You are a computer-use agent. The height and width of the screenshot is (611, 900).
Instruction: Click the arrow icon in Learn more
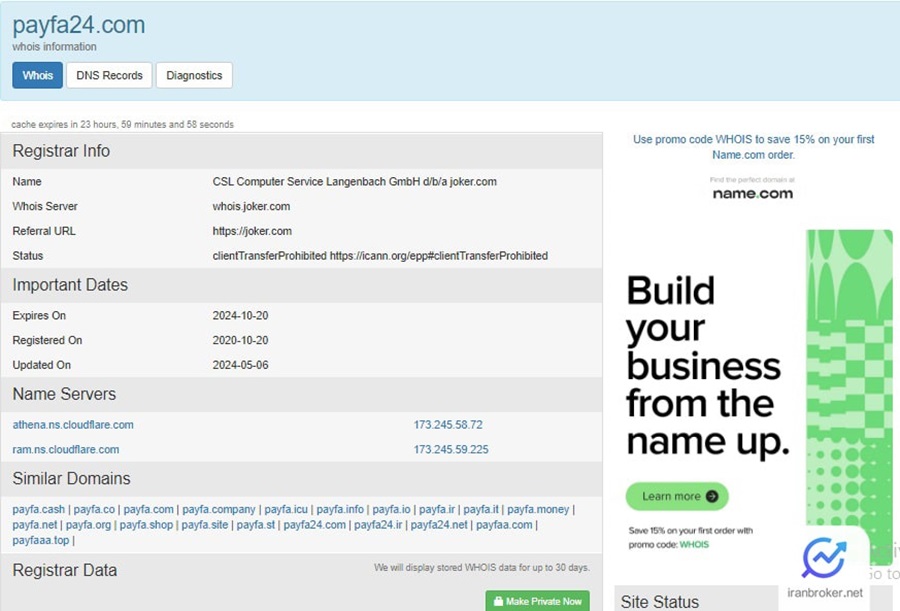(x=712, y=496)
